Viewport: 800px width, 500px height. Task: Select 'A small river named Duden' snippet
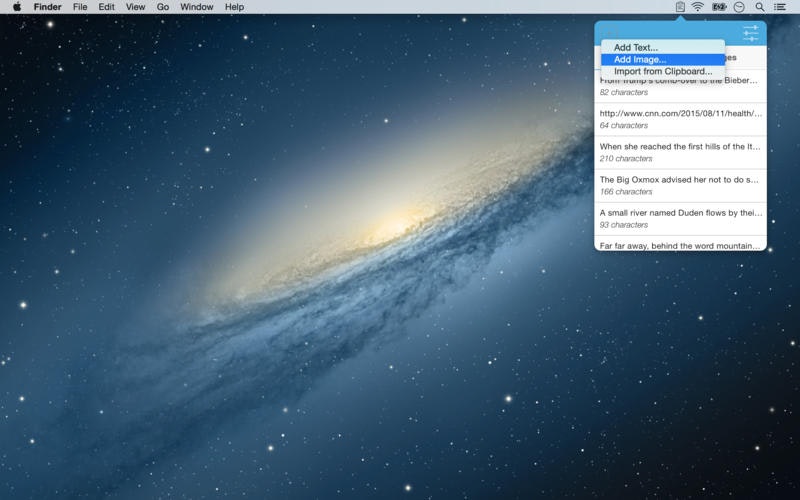click(x=680, y=218)
